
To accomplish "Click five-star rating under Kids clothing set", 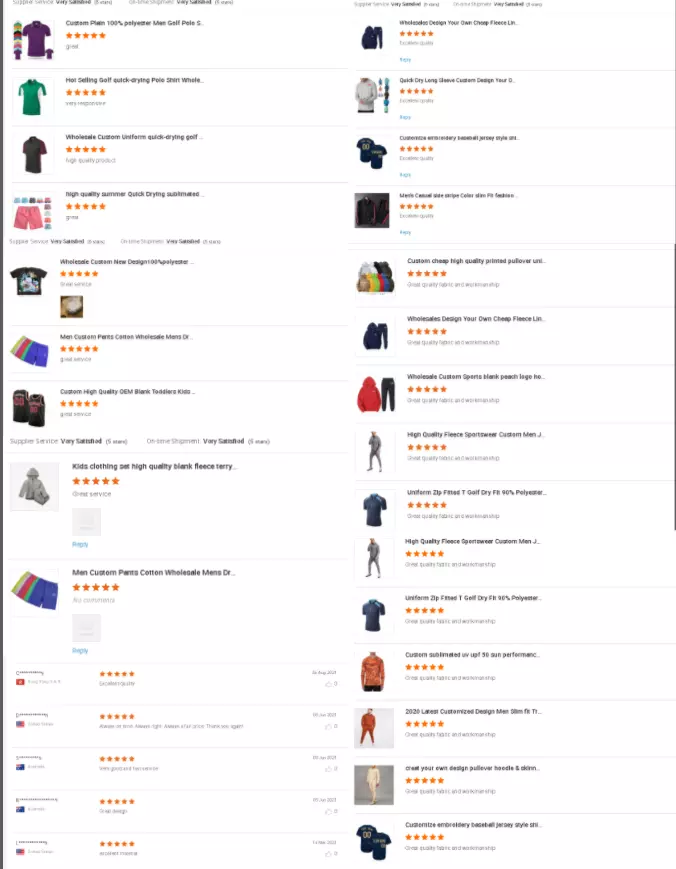I will 96,481.
